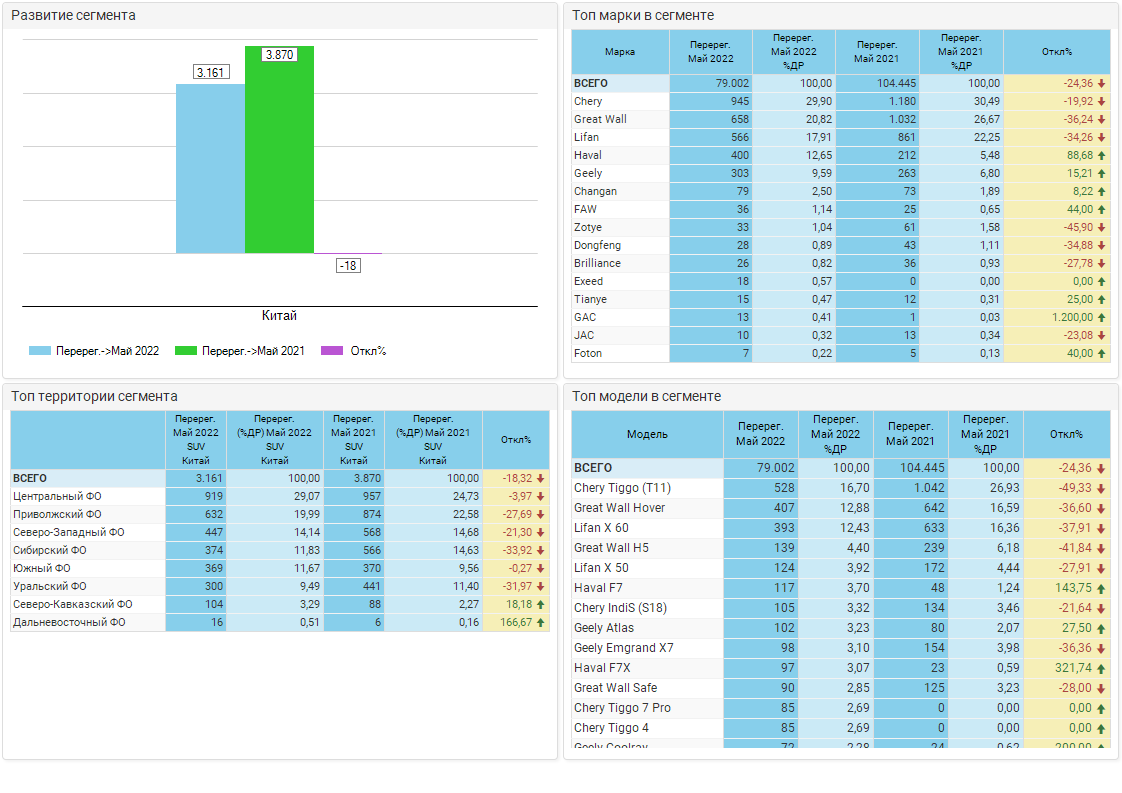The height and width of the screenshot is (793, 1122).
Task: Click the purple Откл% legend color swatch
Action: (x=332, y=351)
